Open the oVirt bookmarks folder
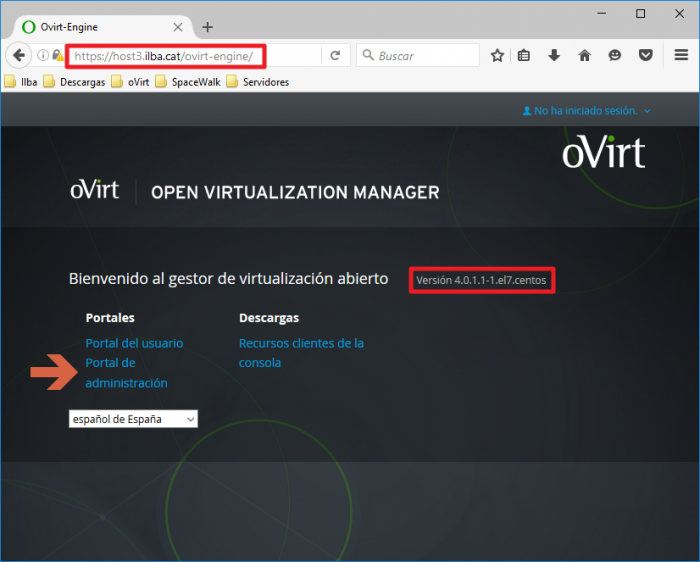The height and width of the screenshot is (562, 700). click(x=130, y=82)
